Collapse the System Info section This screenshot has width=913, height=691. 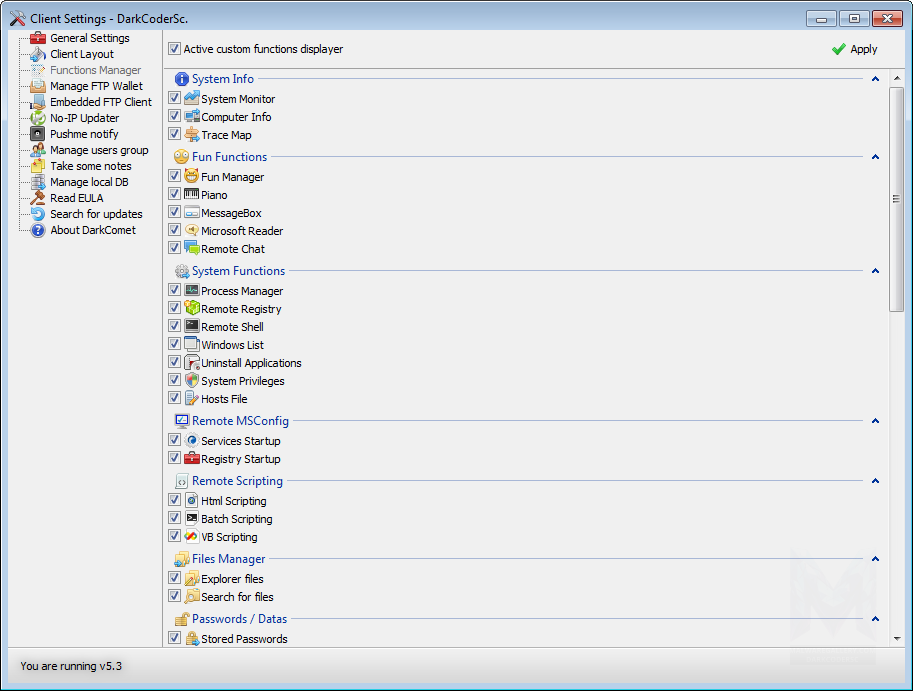(x=875, y=79)
